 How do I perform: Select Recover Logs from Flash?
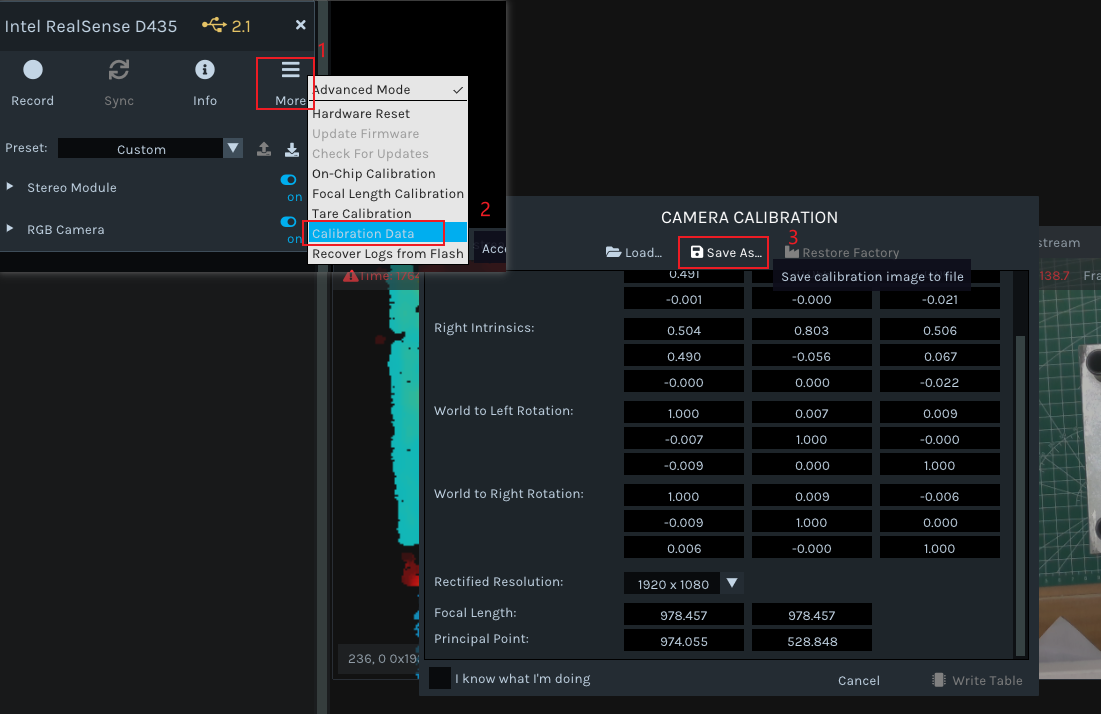[x=388, y=253]
